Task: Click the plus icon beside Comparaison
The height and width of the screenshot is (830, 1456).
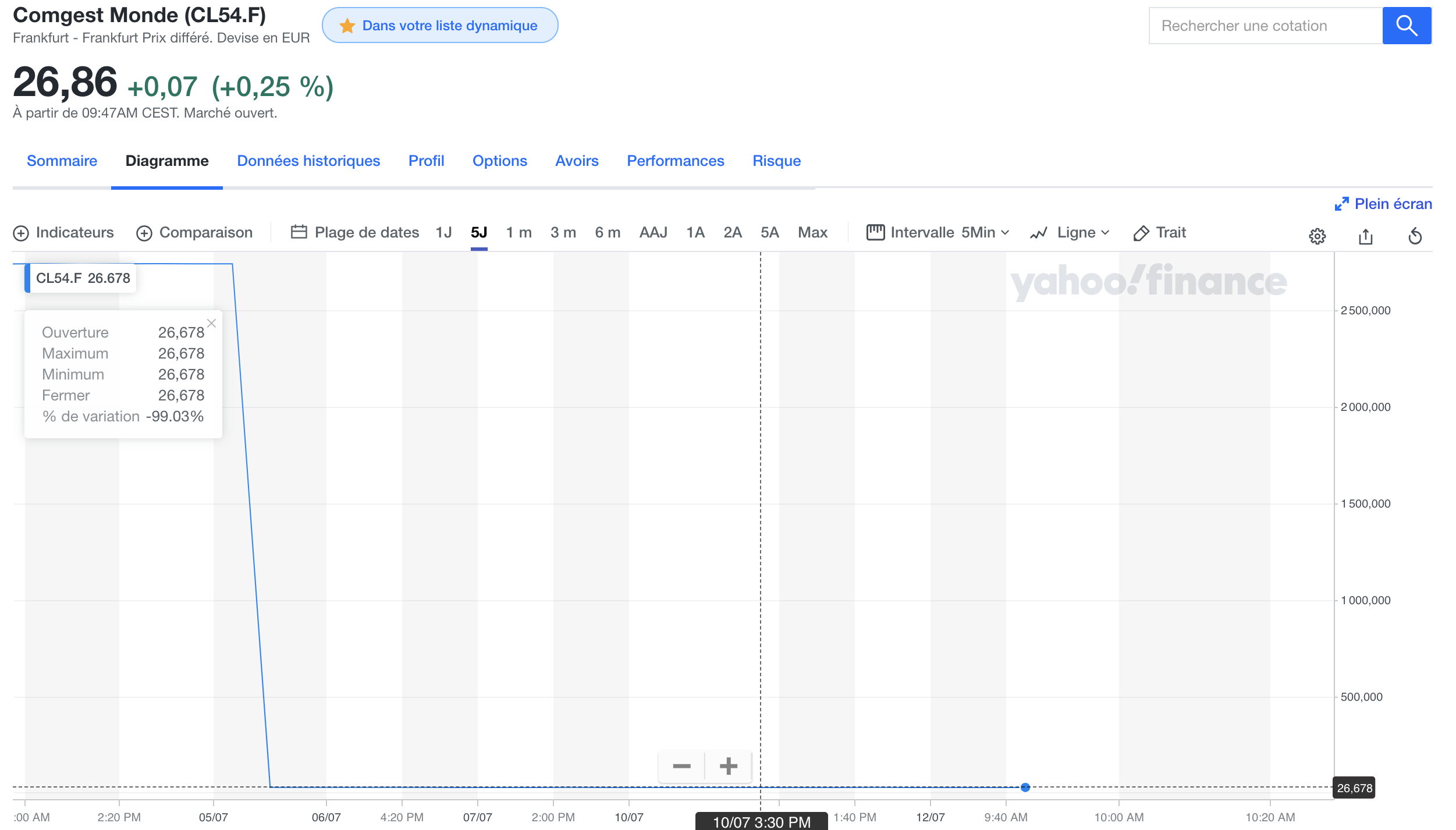Action: (x=144, y=233)
